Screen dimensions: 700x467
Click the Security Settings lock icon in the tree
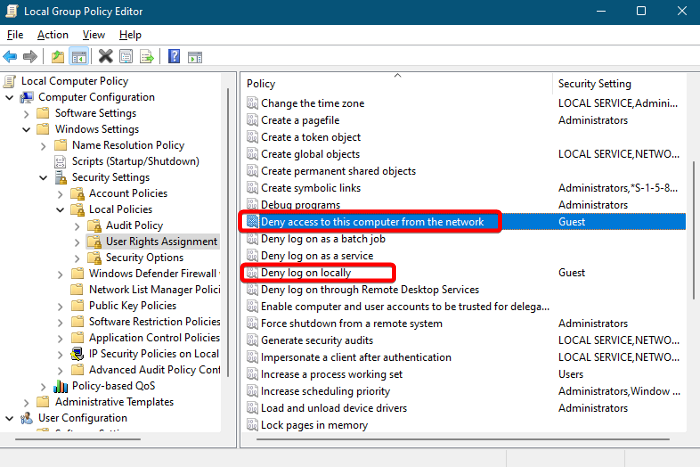pyautogui.click(x=60, y=178)
